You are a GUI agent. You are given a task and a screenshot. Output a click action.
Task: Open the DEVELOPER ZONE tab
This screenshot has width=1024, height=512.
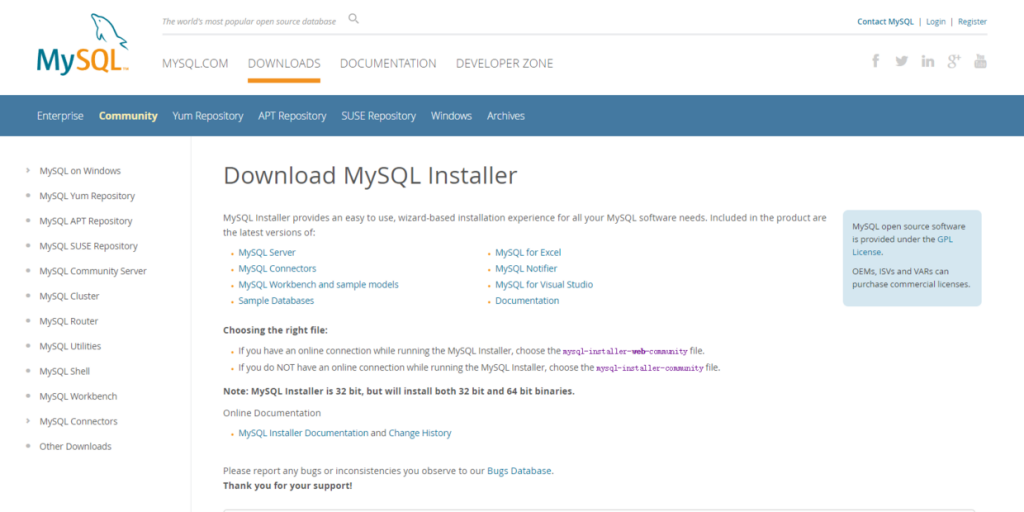pyautogui.click(x=504, y=63)
